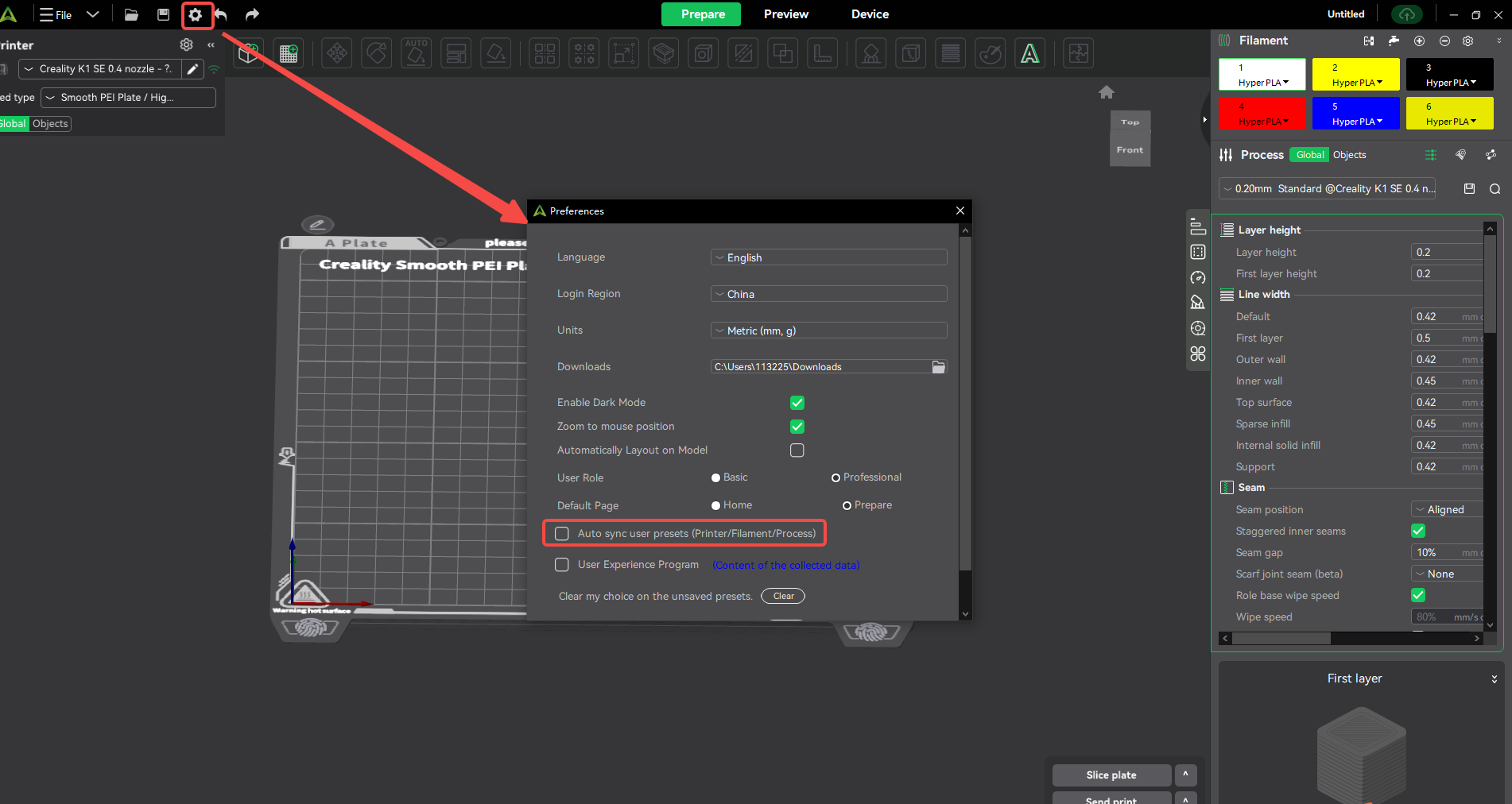Click the home view icon in viewport
The width and height of the screenshot is (1512, 804).
click(x=1107, y=92)
